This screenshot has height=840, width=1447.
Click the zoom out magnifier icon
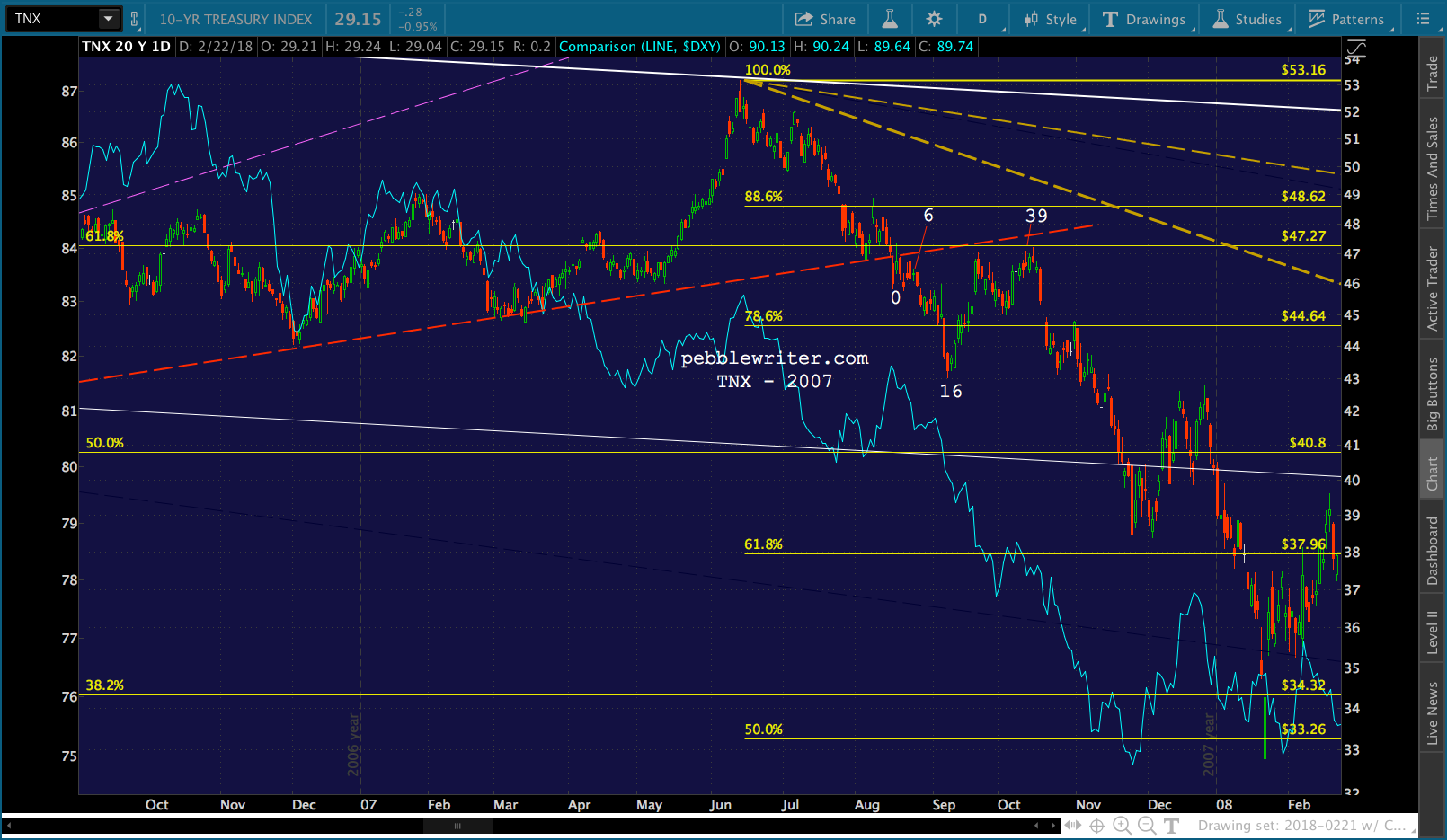(1147, 826)
